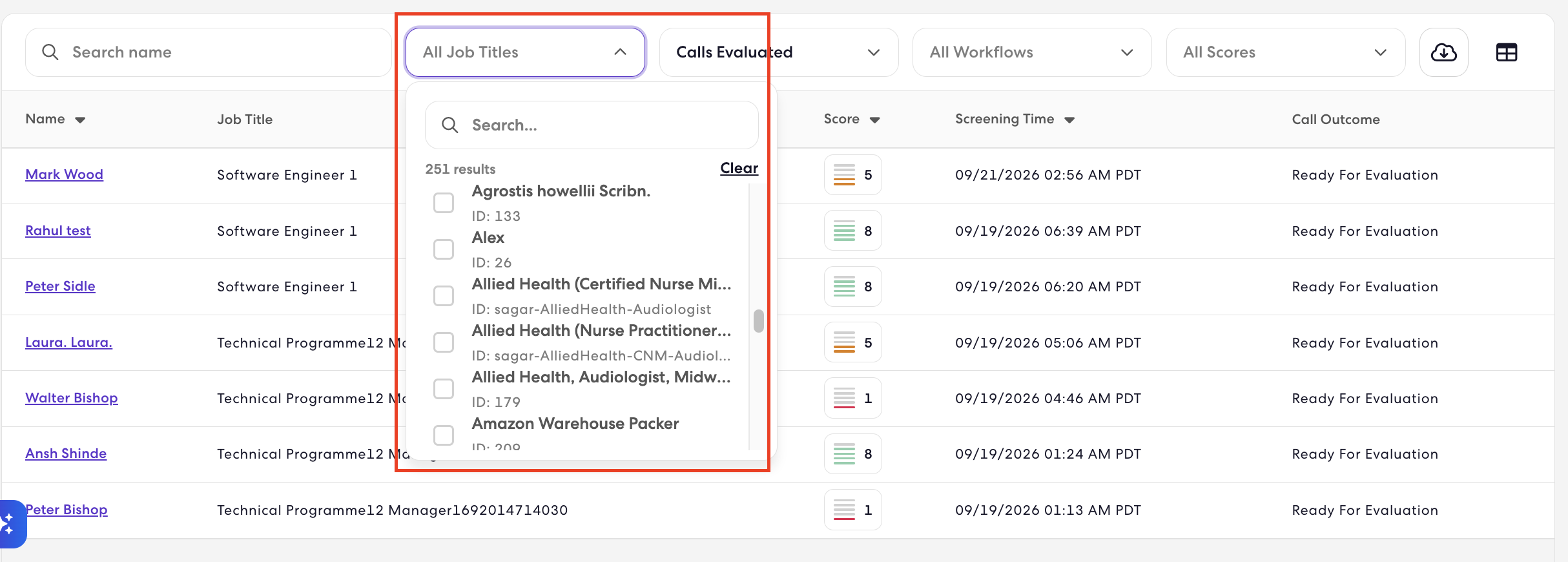1568x562 pixels.
Task: Click the job titles Search... field
Action: (x=592, y=125)
